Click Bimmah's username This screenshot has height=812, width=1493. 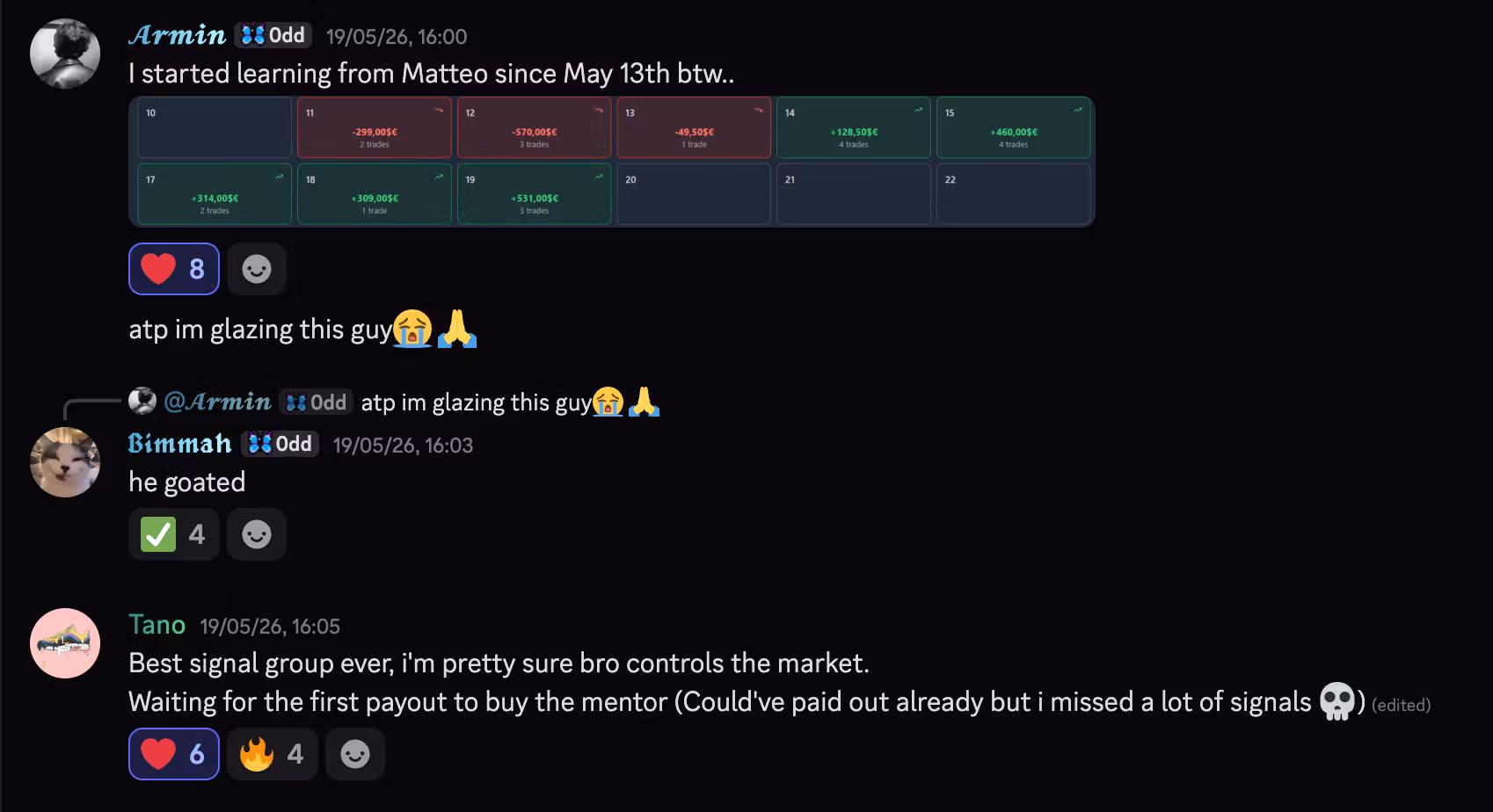coord(180,444)
